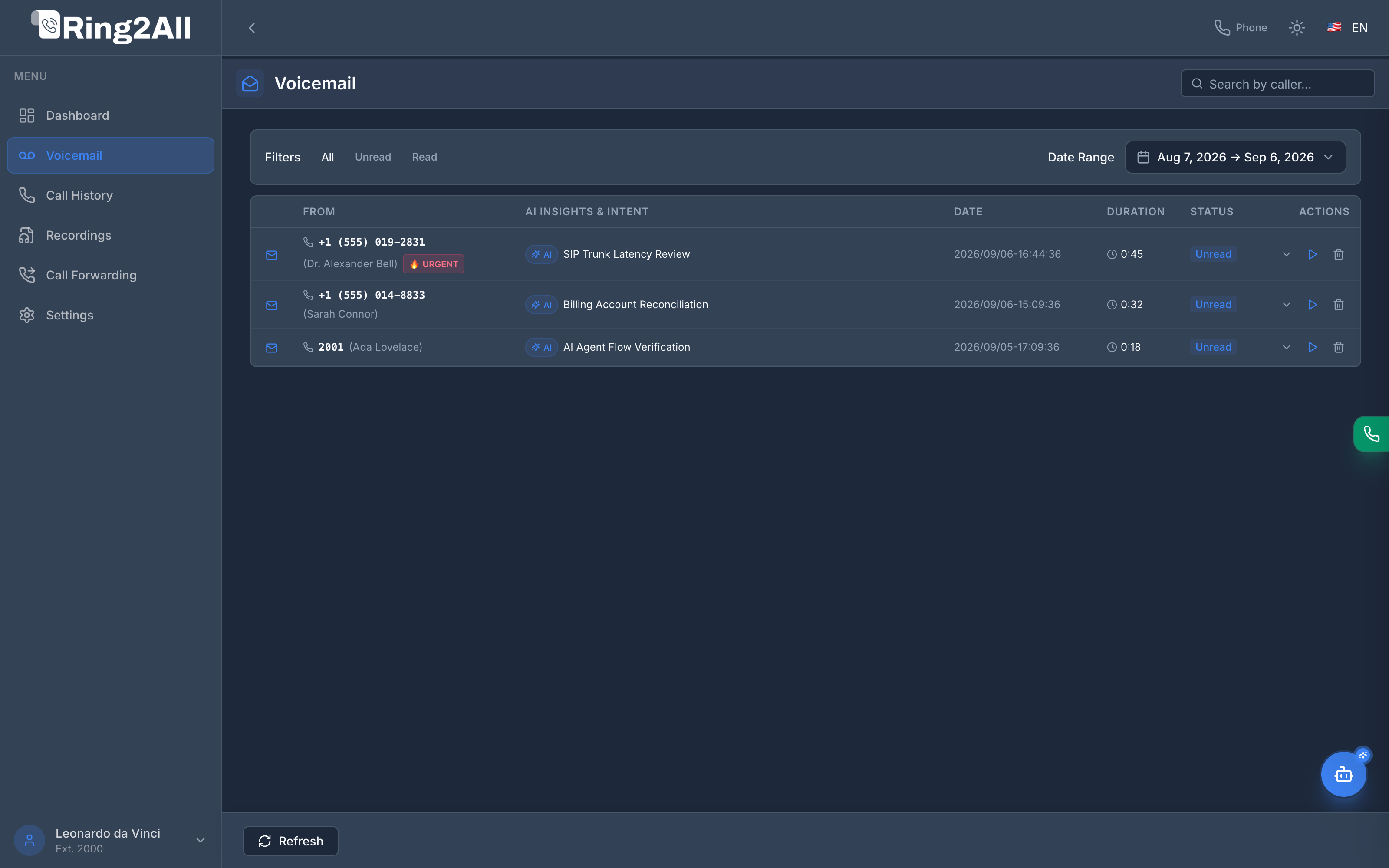1389x868 pixels.
Task: Play Sarah Connor's Billing voicemail
Action: [1312, 305]
